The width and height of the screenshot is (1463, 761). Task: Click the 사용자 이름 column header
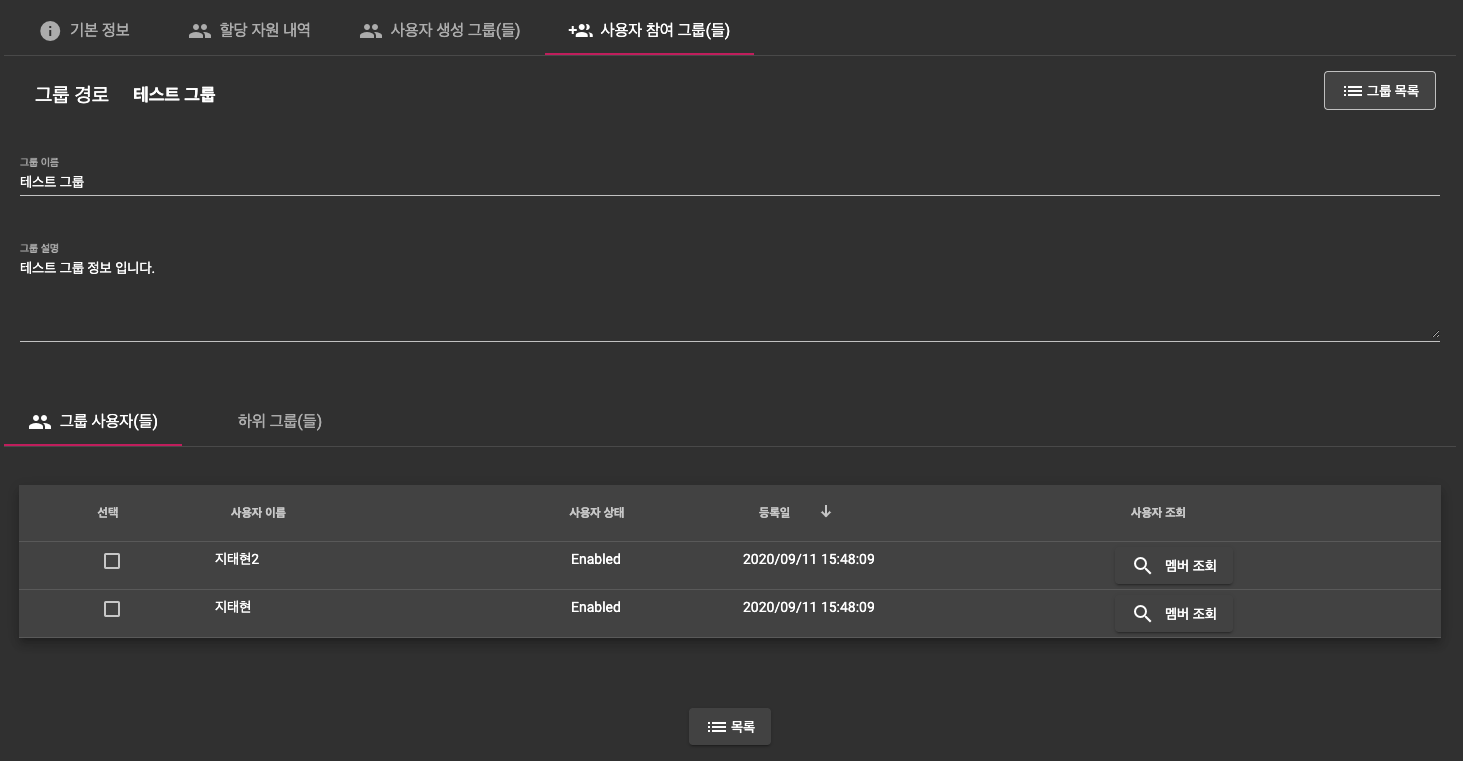pyautogui.click(x=258, y=513)
